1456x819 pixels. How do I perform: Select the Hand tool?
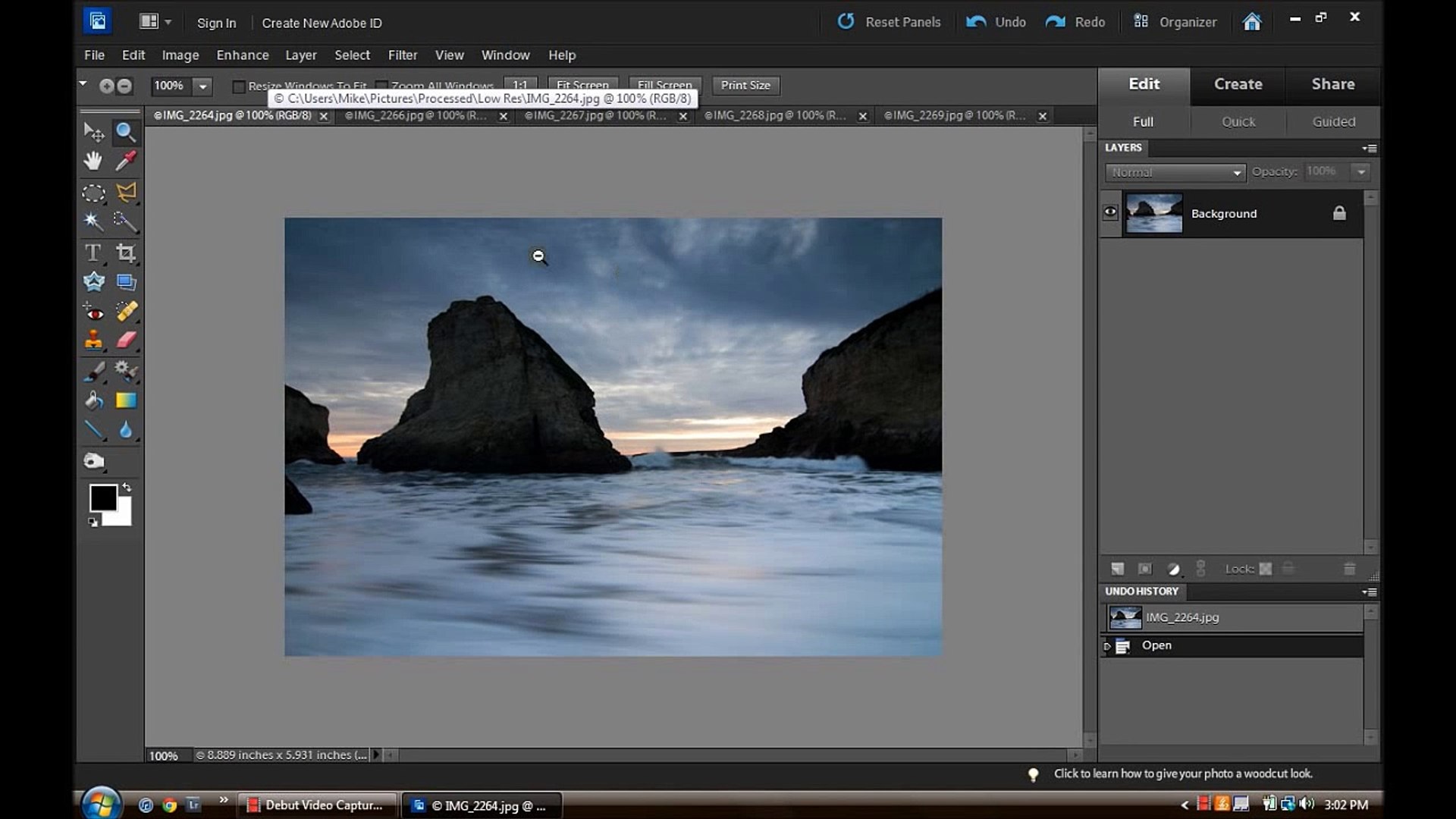[x=93, y=161]
